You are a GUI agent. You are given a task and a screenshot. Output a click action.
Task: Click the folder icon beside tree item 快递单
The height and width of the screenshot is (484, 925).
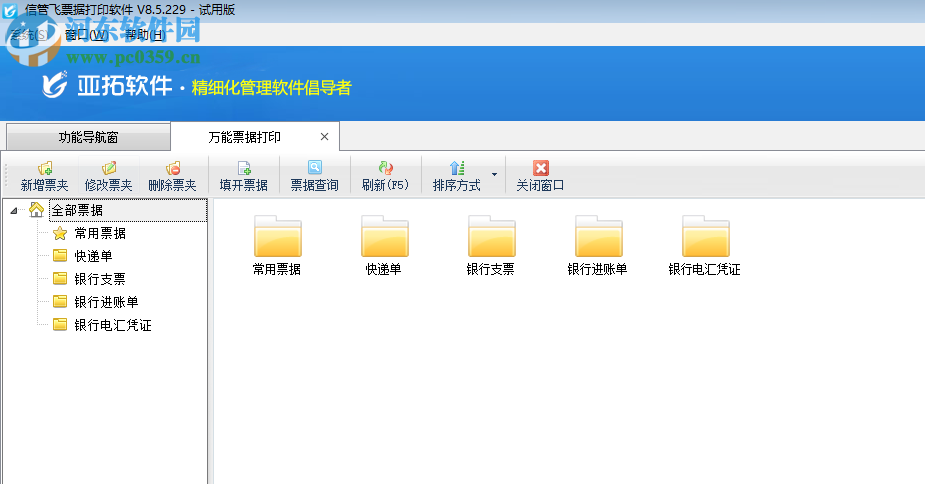(60, 256)
